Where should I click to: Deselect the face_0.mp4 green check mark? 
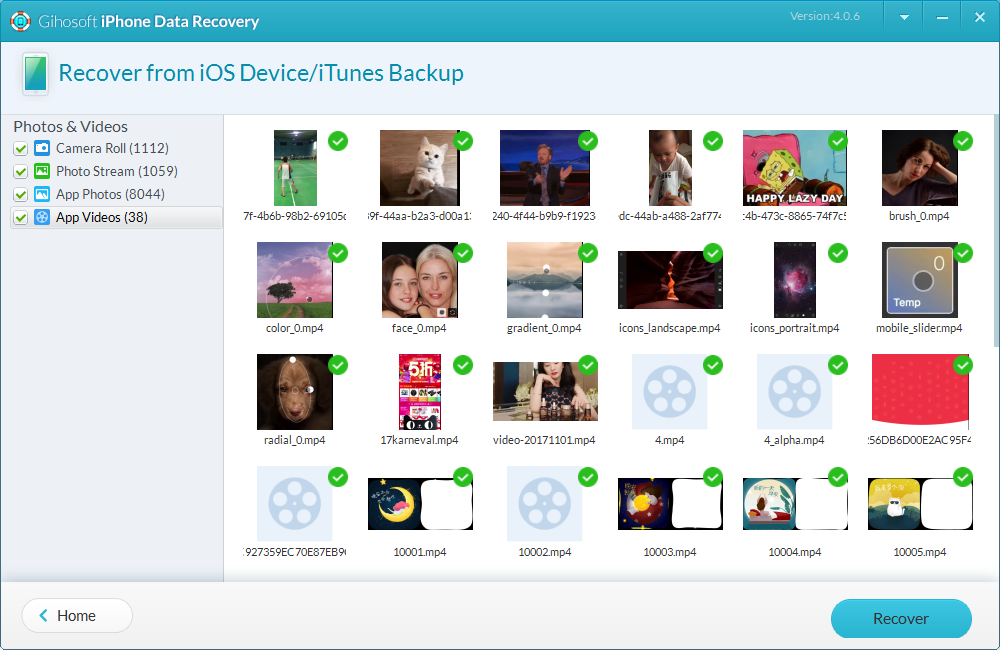pyautogui.click(x=463, y=253)
